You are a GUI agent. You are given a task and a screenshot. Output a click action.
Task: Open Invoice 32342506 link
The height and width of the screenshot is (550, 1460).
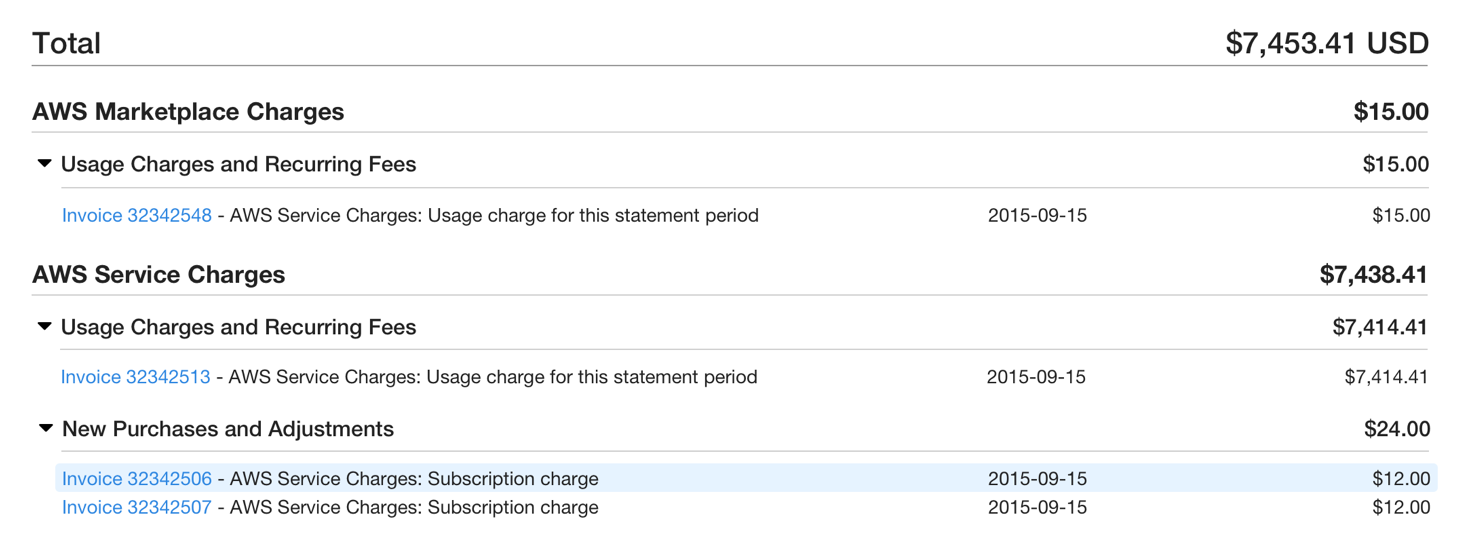coord(137,479)
